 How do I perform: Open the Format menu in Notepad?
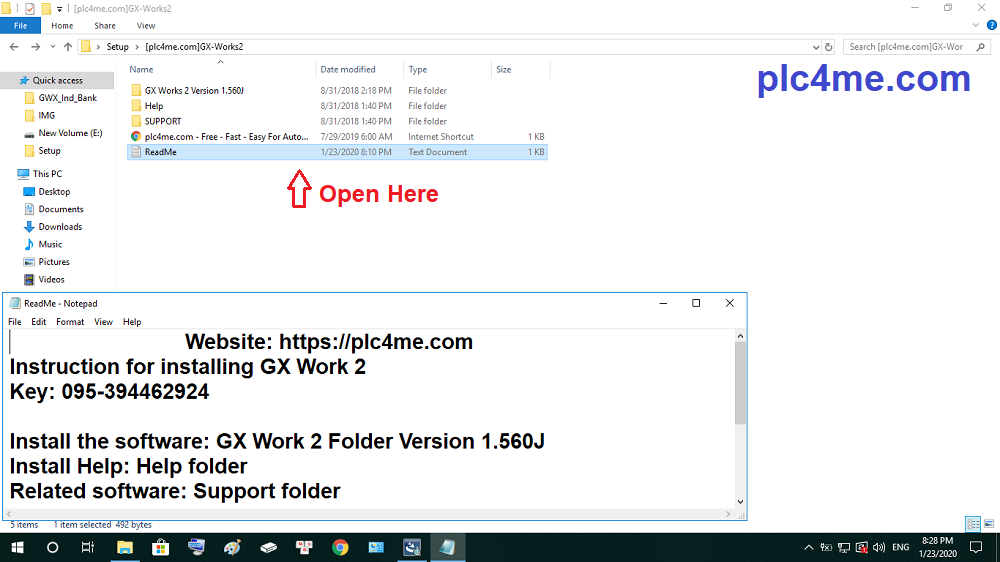click(x=70, y=322)
